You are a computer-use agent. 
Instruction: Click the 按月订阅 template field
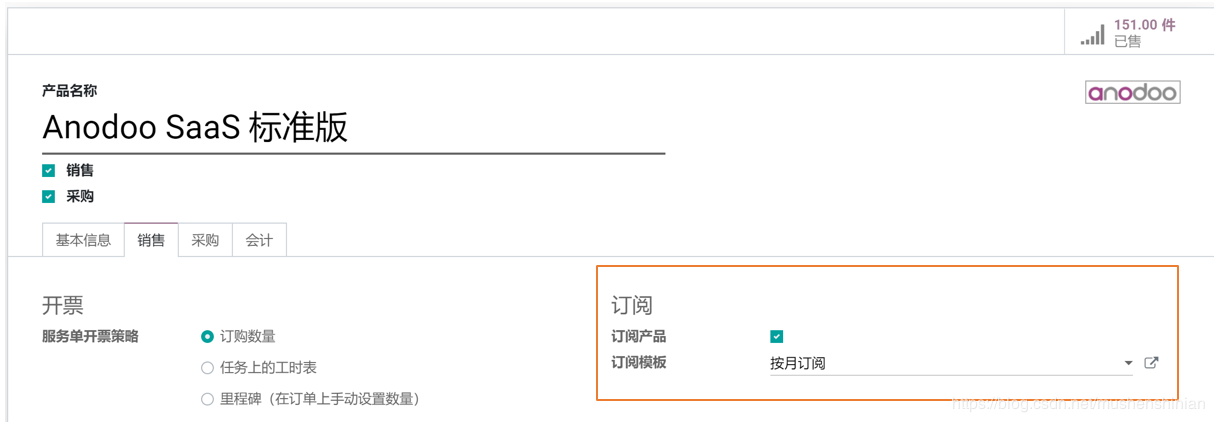940,363
